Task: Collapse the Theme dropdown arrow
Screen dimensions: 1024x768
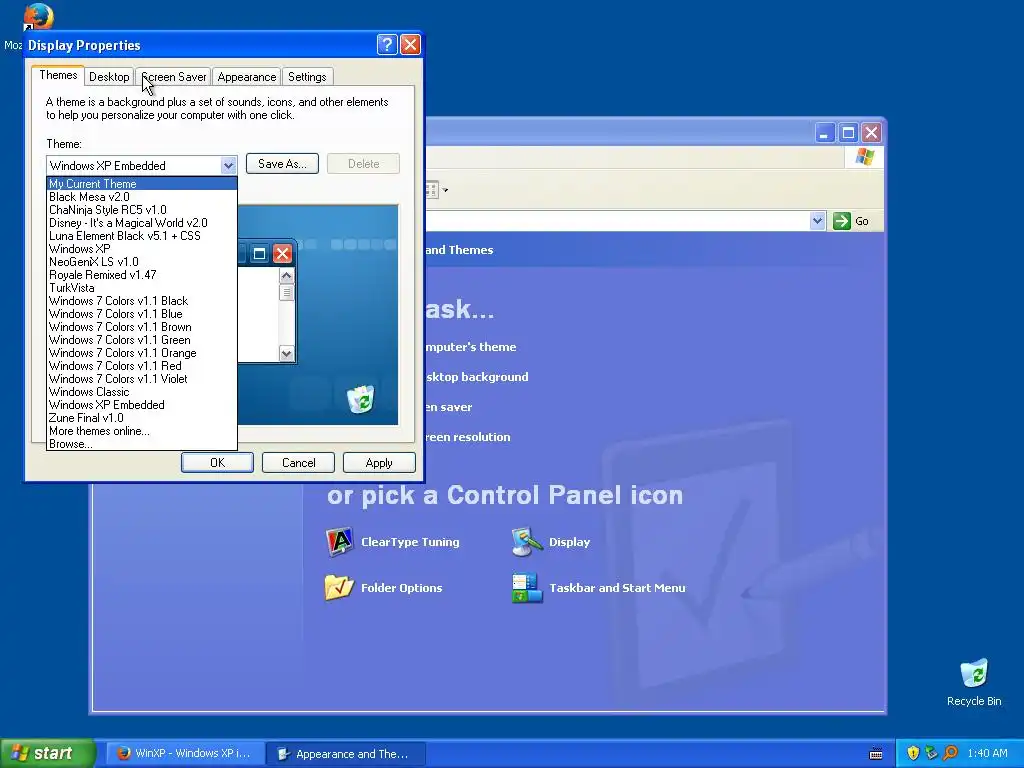Action: tap(228, 165)
